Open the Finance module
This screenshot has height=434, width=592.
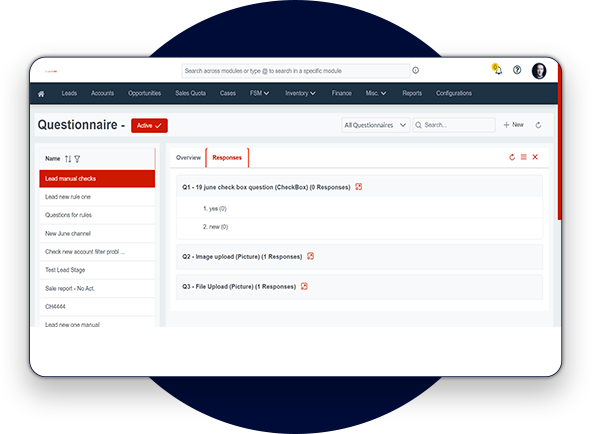click(342, 93)
